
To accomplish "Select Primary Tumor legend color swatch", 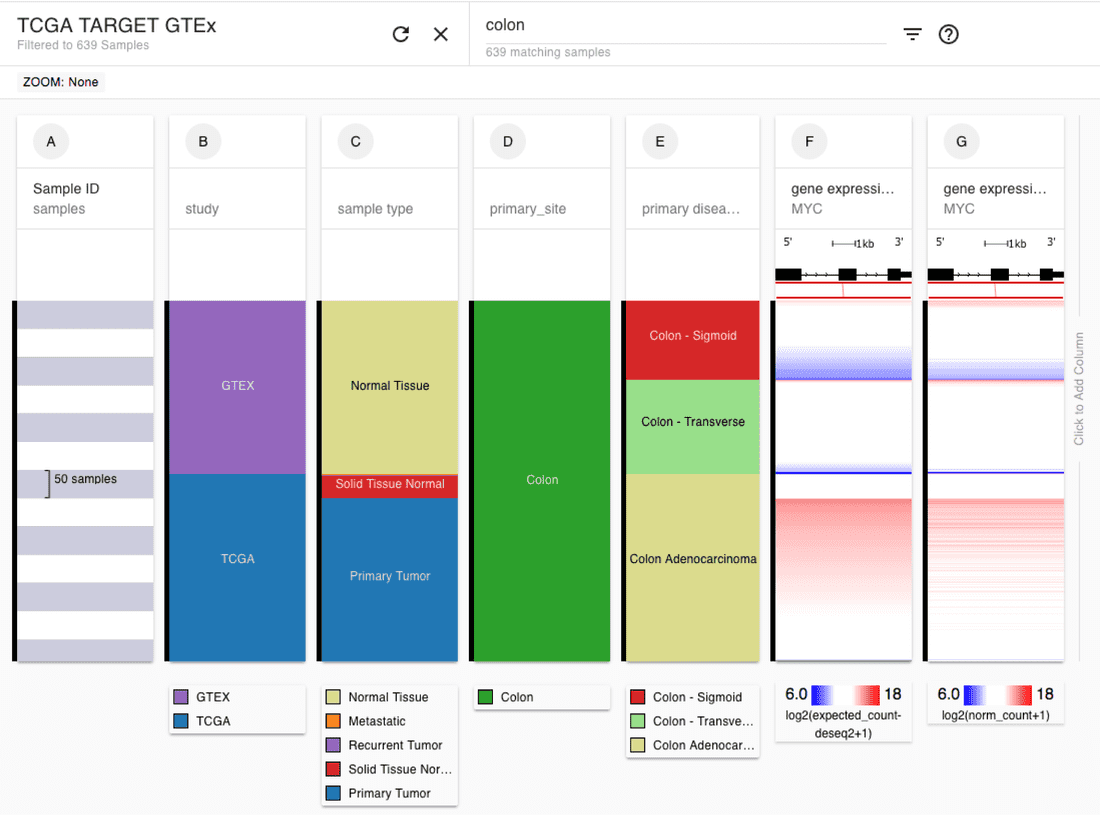I will pyautogui.click(x=333, y=793).
